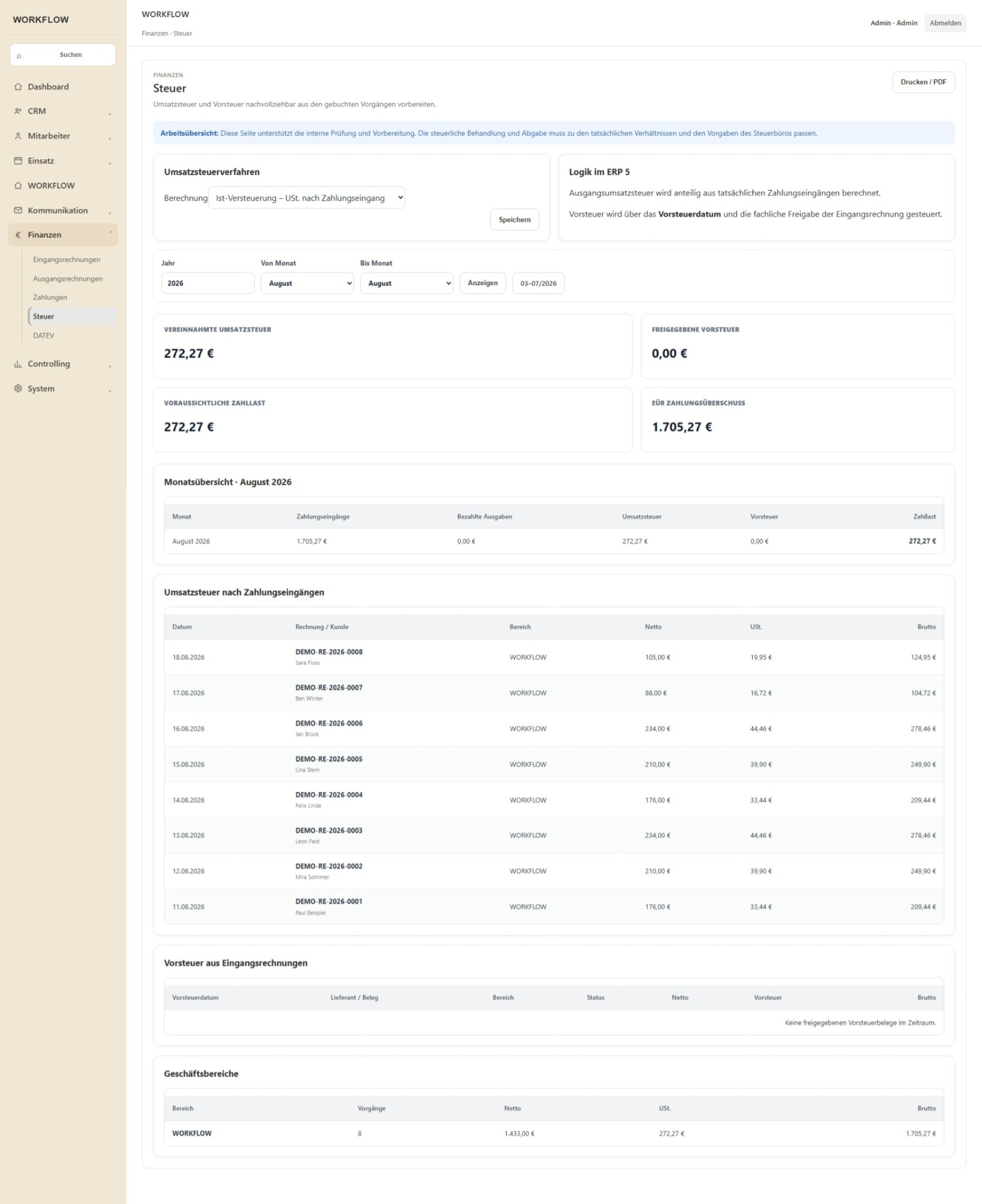Click the 03–07/2026 period button

pos(539,283)
